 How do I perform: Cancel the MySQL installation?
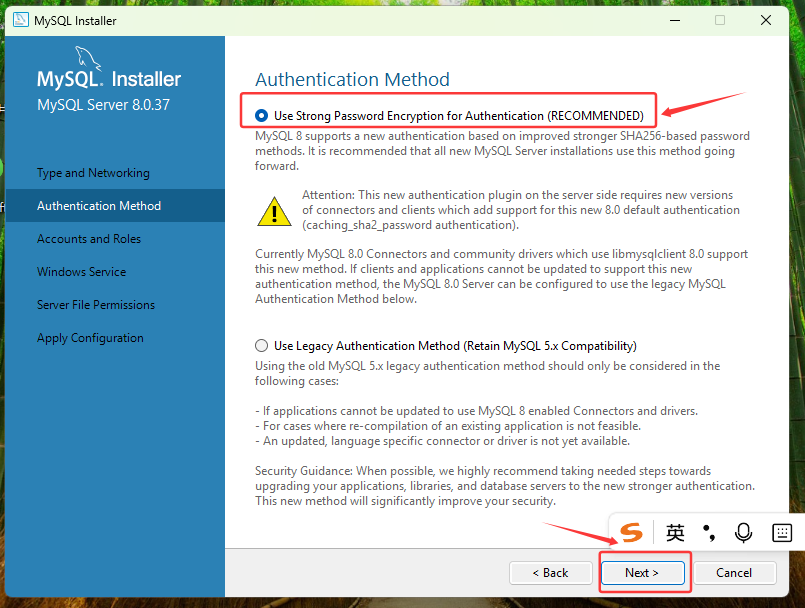click(x=734, y=572)
